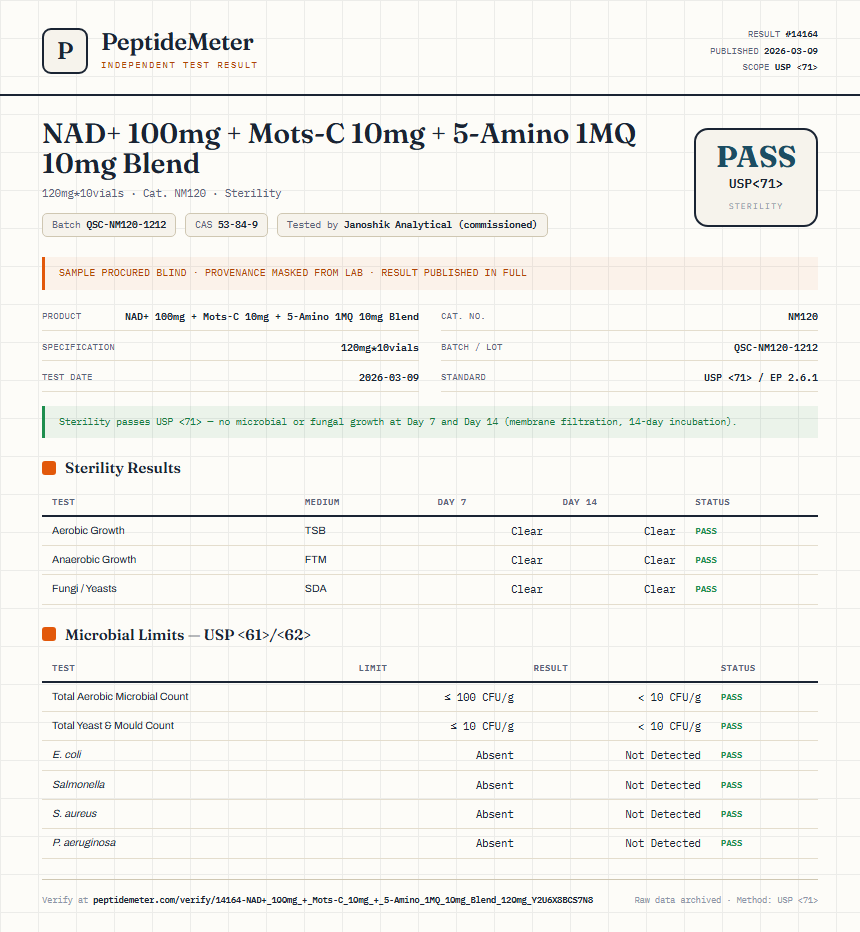Click P. aeruginosa Absent limit
860x932 pixels.
(494, 843)
